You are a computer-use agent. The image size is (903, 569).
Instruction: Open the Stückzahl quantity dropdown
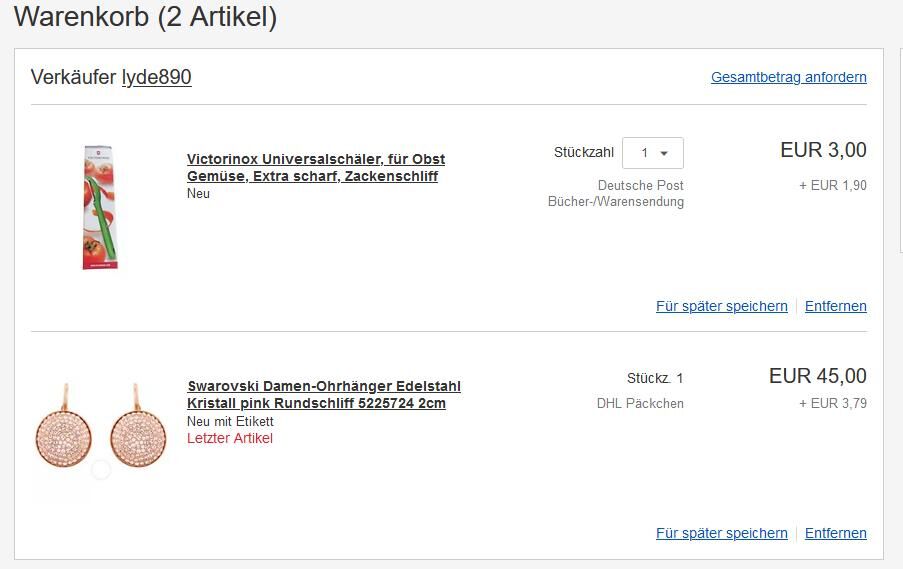(x=653, y=153)
